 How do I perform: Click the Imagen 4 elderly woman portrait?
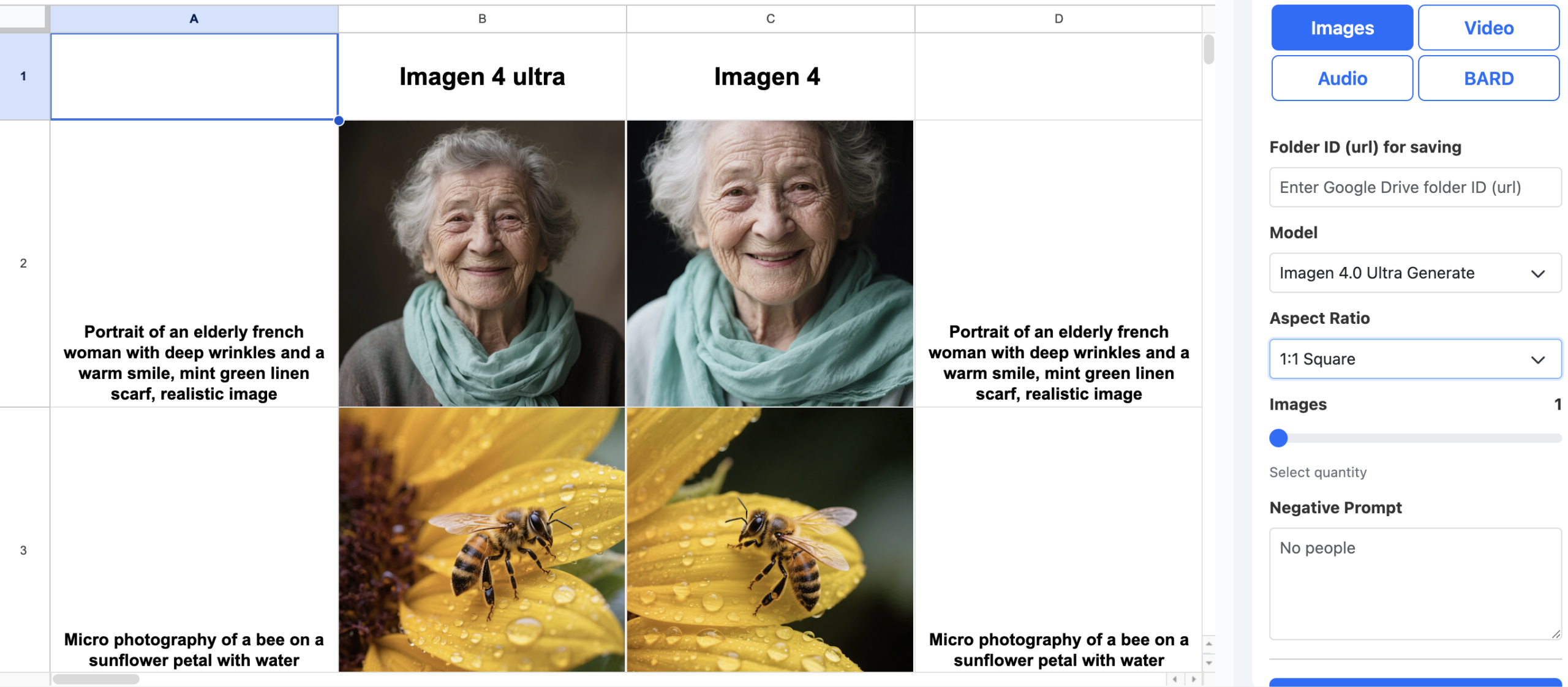click(x=770, y=263)
